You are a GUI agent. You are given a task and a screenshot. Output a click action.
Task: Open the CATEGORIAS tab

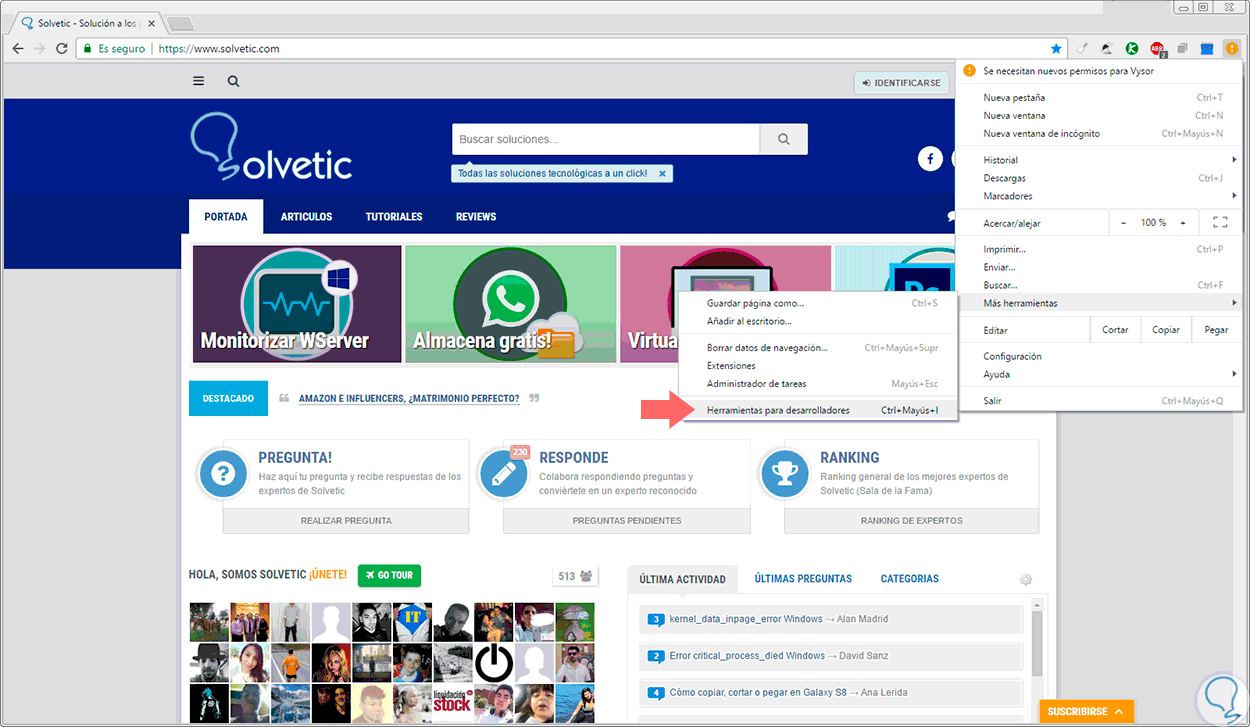pyautogui.click(x=909, y=579)
